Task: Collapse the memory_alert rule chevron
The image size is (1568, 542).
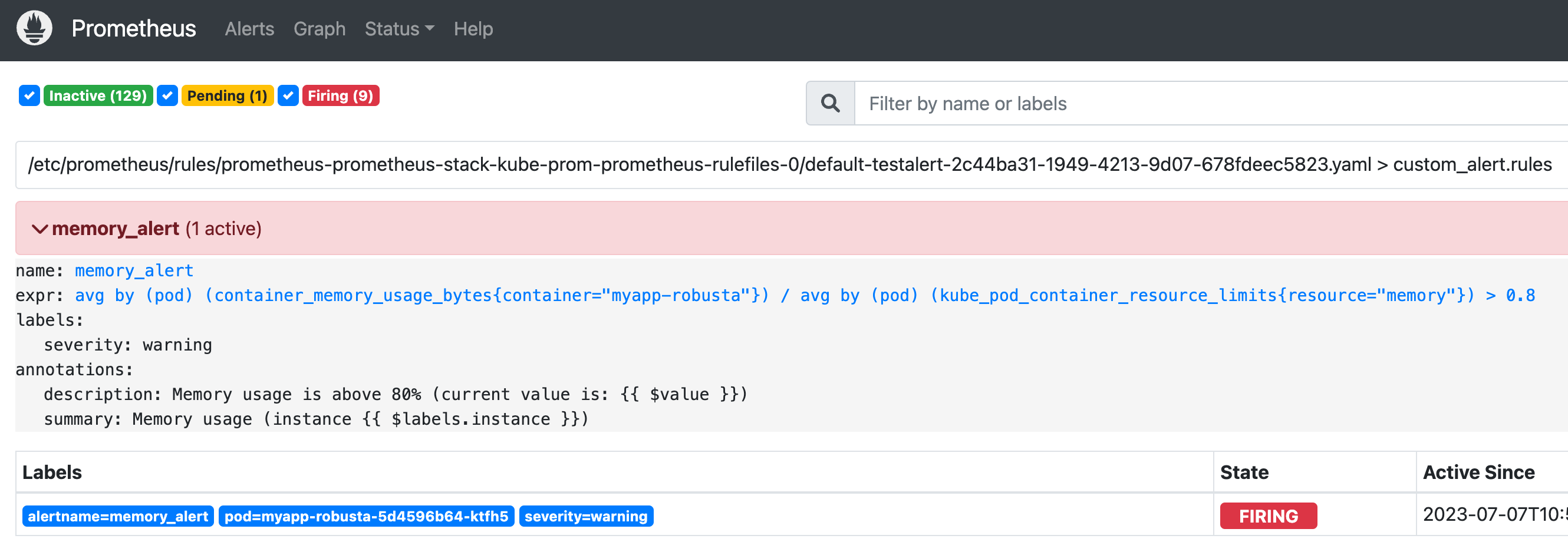Action: pos(39,229)
